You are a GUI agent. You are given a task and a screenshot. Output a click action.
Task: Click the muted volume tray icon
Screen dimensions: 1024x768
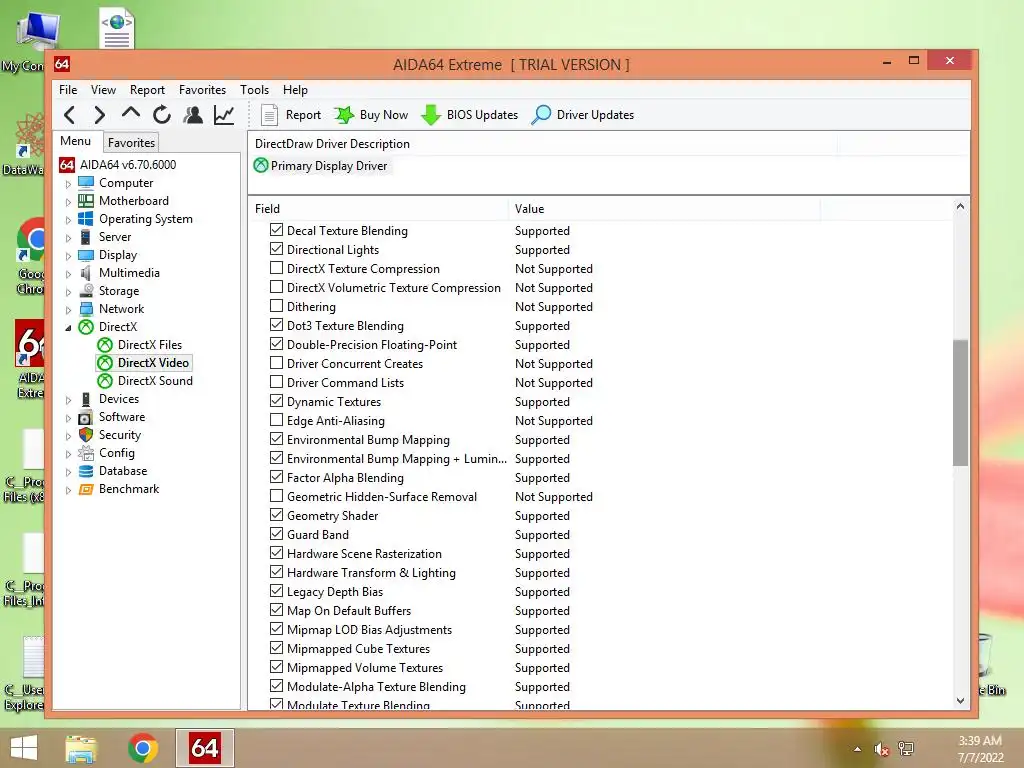tap(881, 749)
